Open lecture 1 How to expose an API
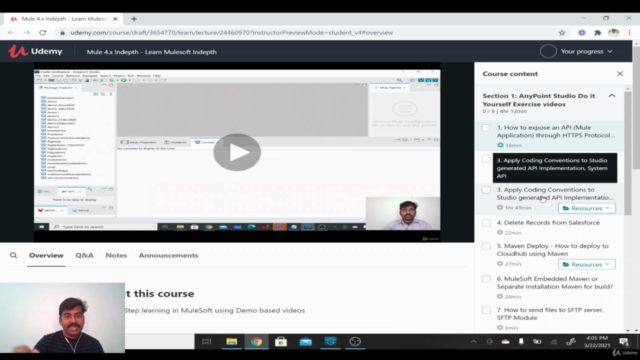 click(555, 131)
